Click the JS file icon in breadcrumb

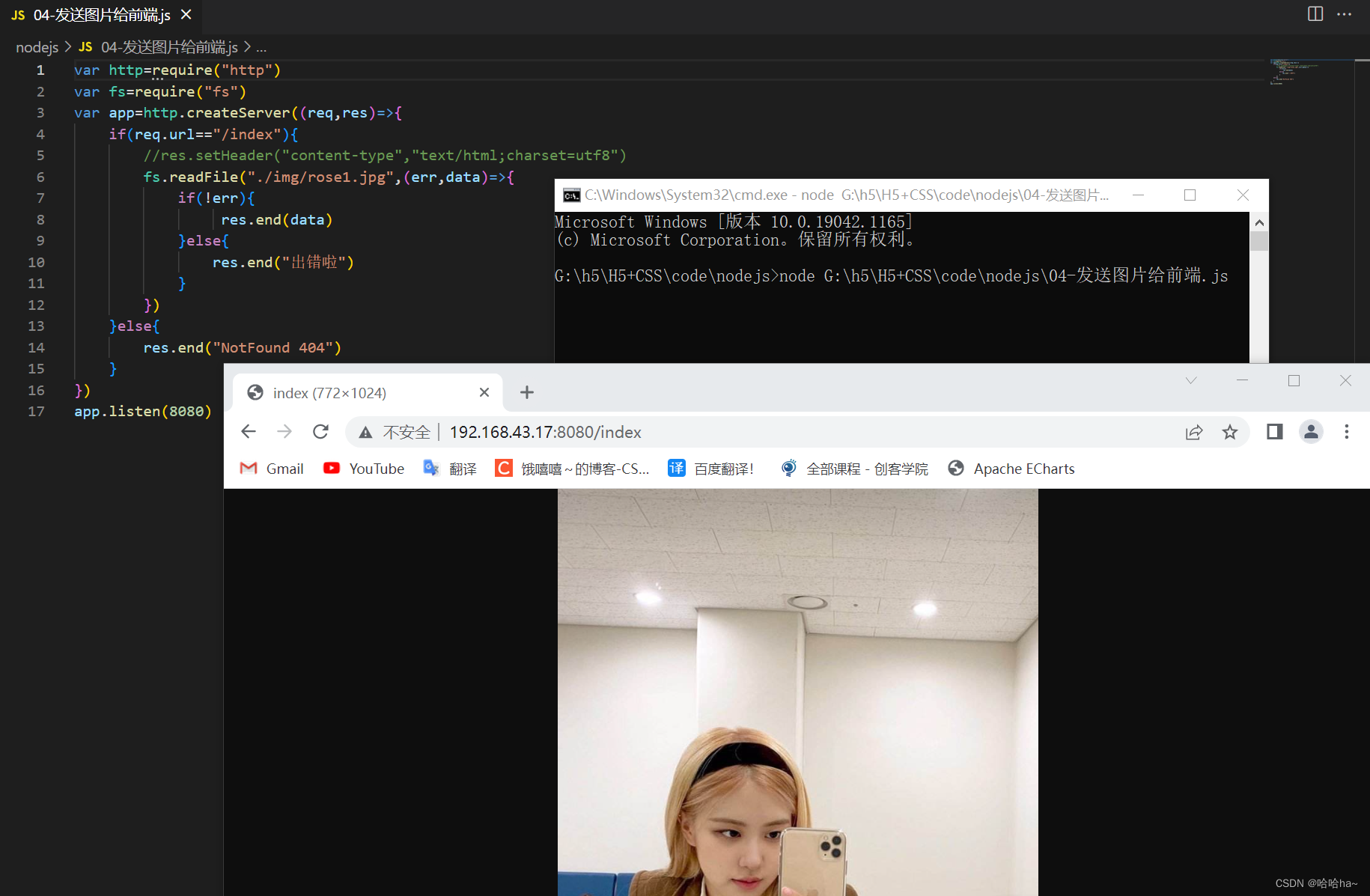click(x=85, y=47)
